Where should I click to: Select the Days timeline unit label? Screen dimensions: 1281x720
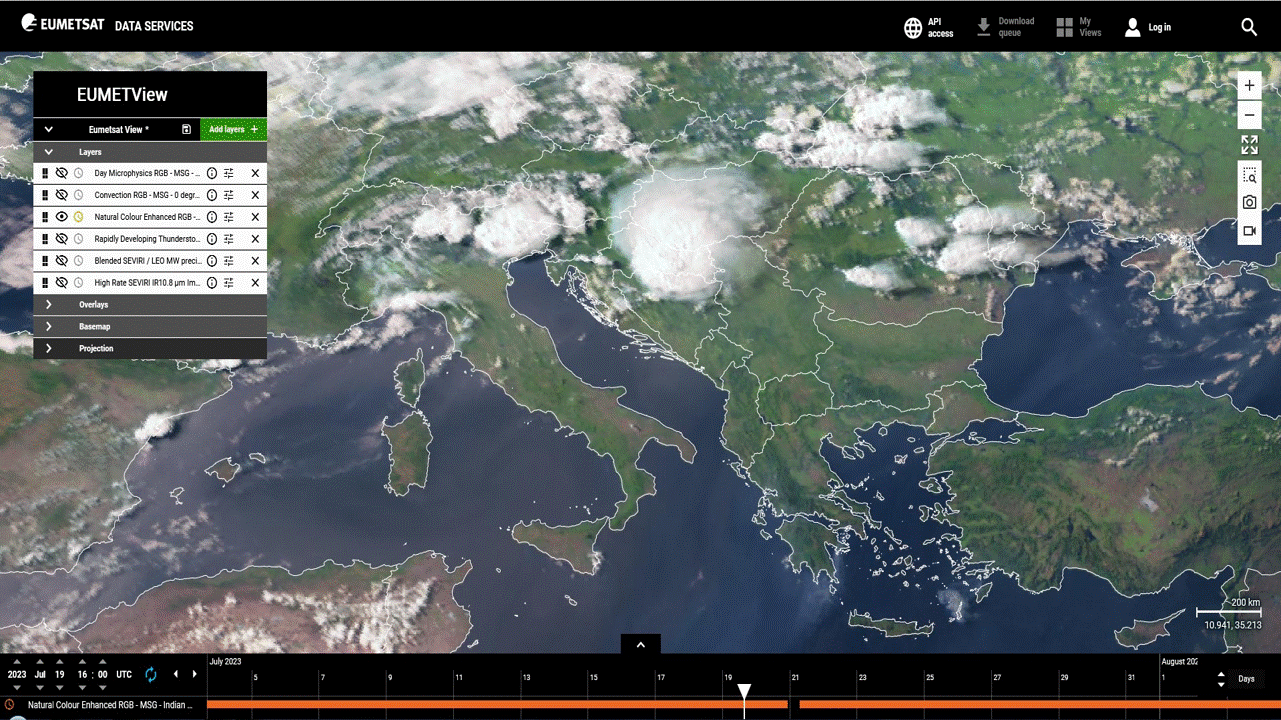pos(1246,679)
